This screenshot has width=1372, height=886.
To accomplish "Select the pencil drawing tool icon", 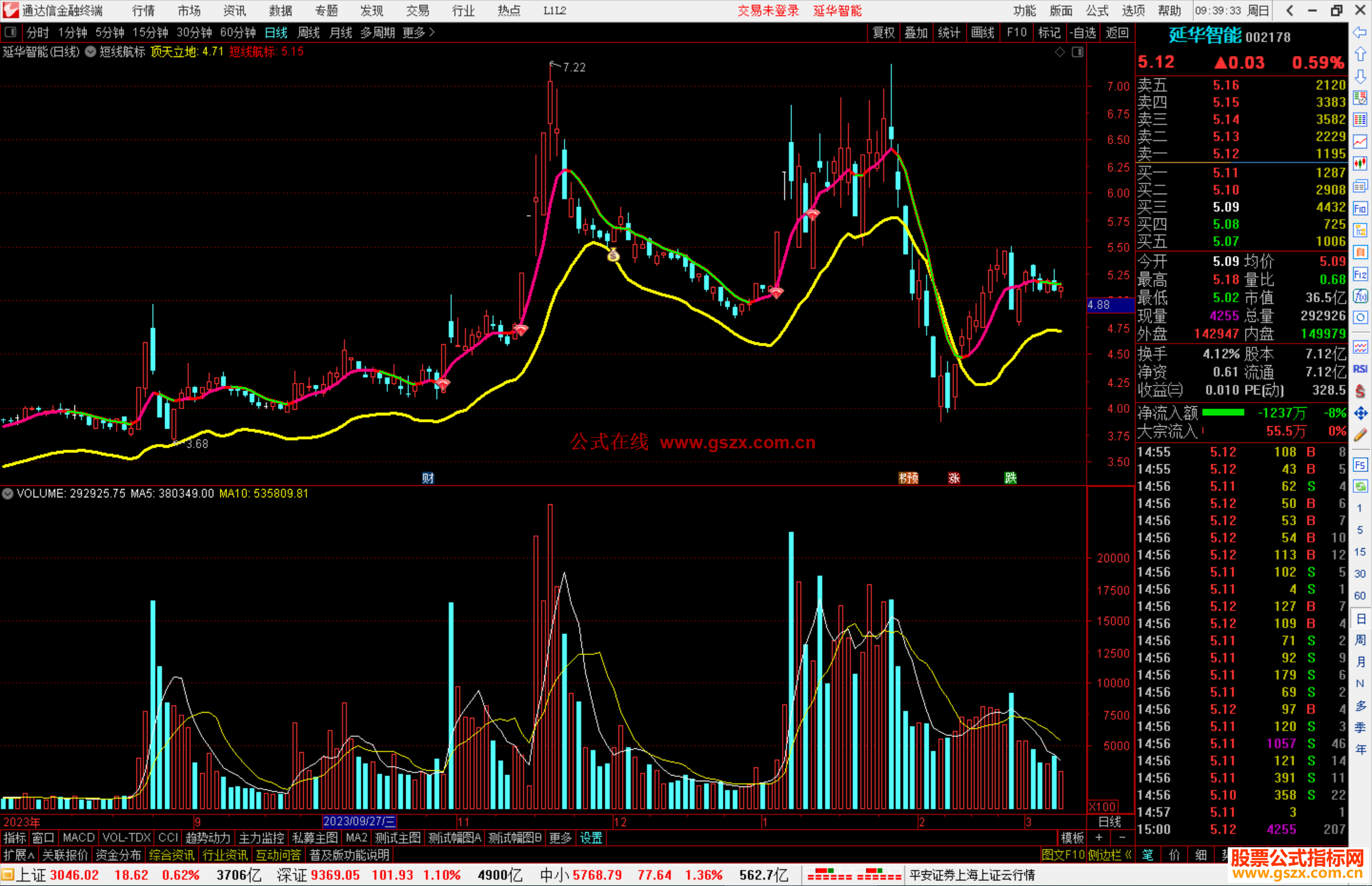I will (x=1360, y=435).
